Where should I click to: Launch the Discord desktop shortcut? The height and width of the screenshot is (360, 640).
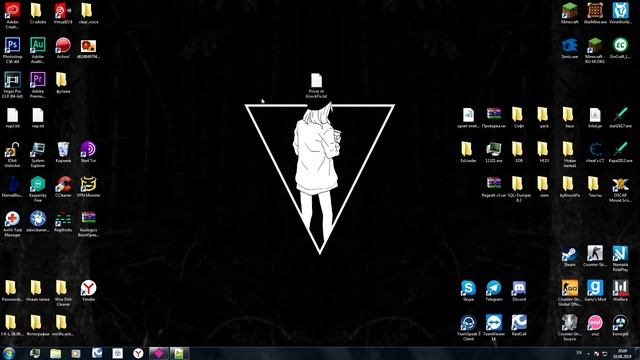519,290
